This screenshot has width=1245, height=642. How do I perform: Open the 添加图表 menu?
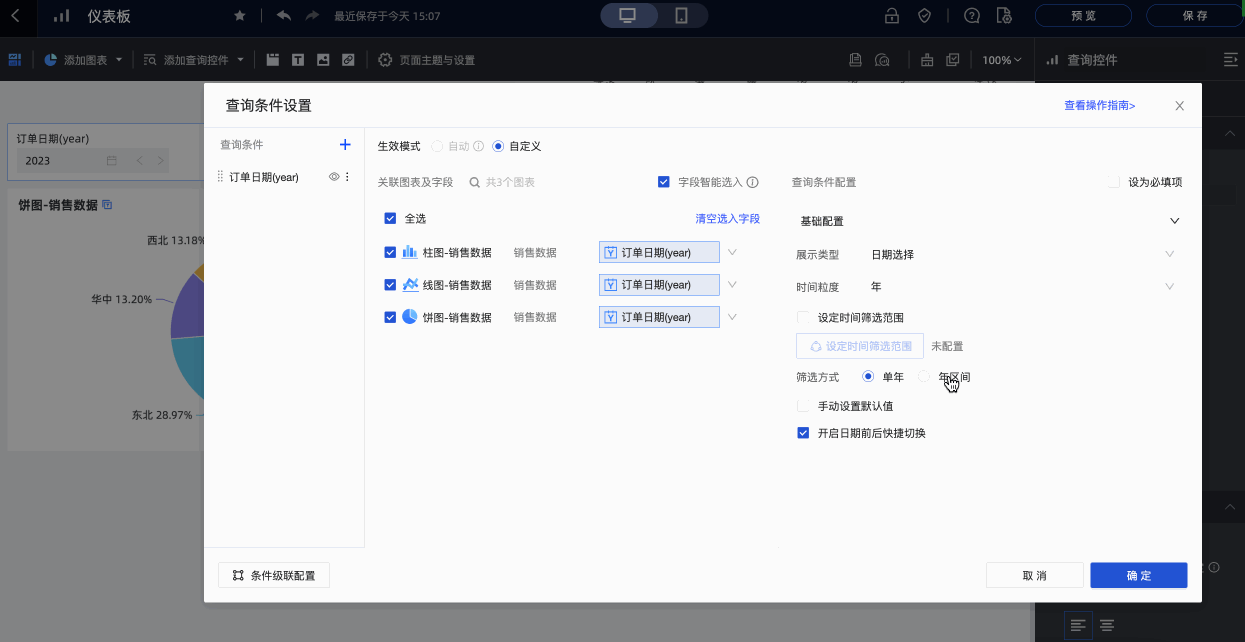(84, 60)
